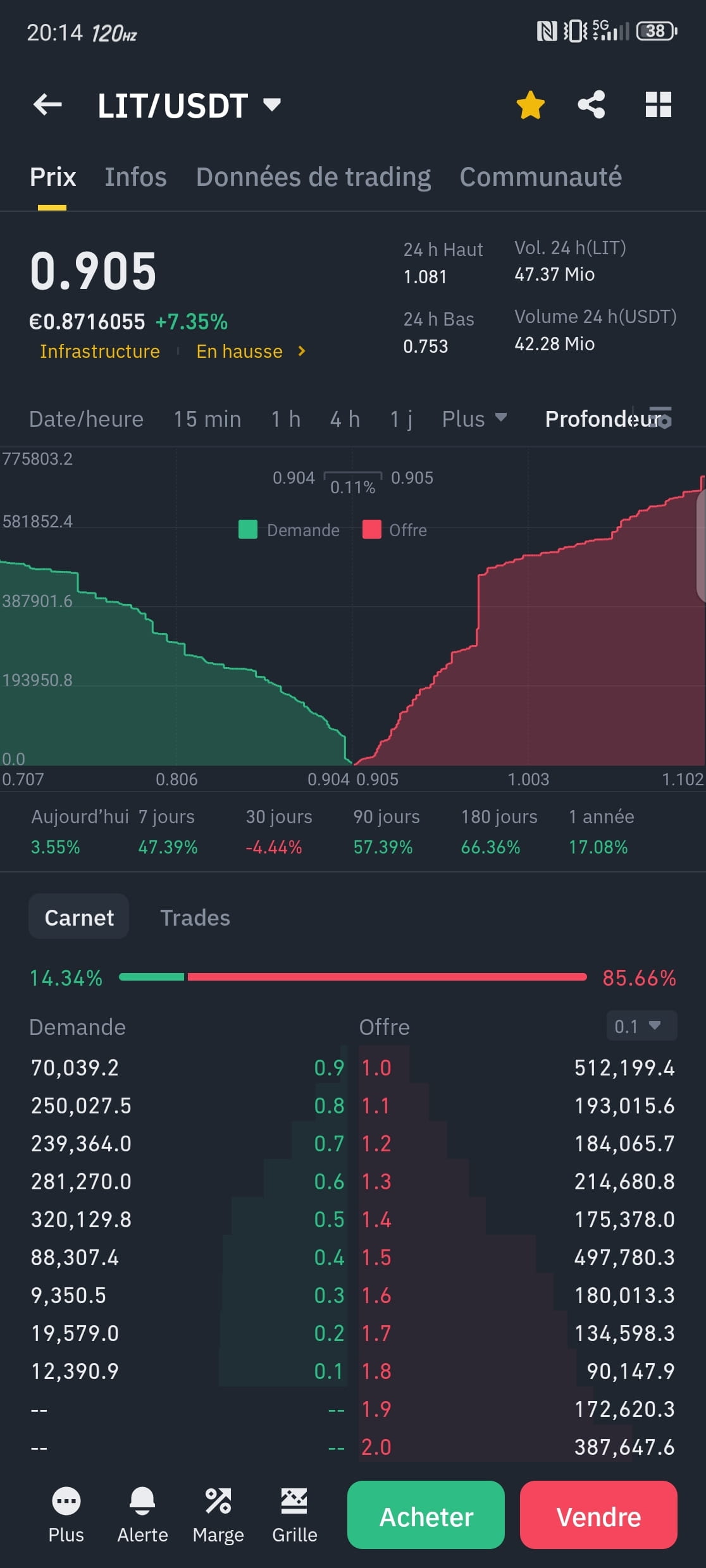Tap the ask row at price 2.0
This screenshot has height=1568, width=706.
click(518, 1447)
